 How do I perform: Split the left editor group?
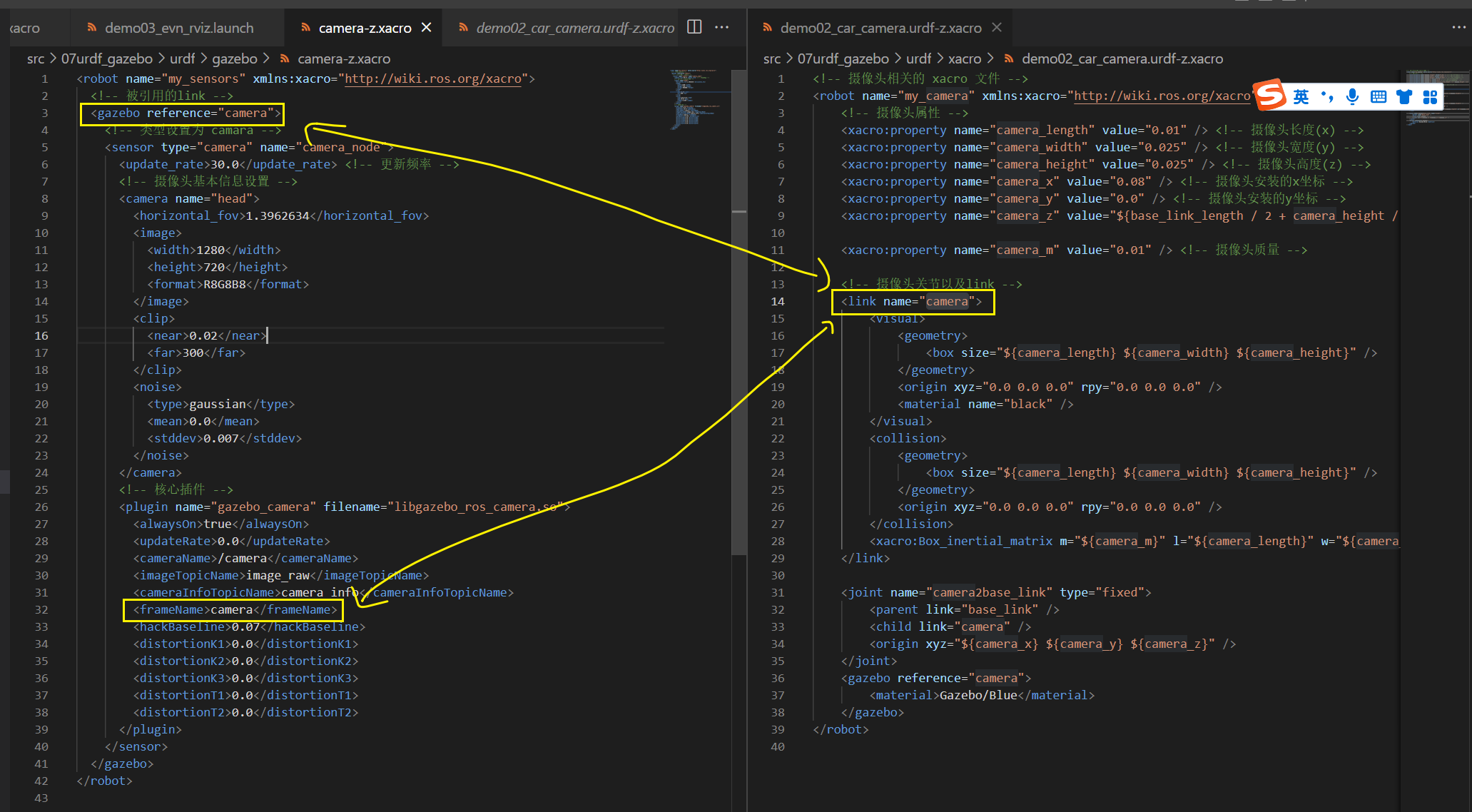694,27
